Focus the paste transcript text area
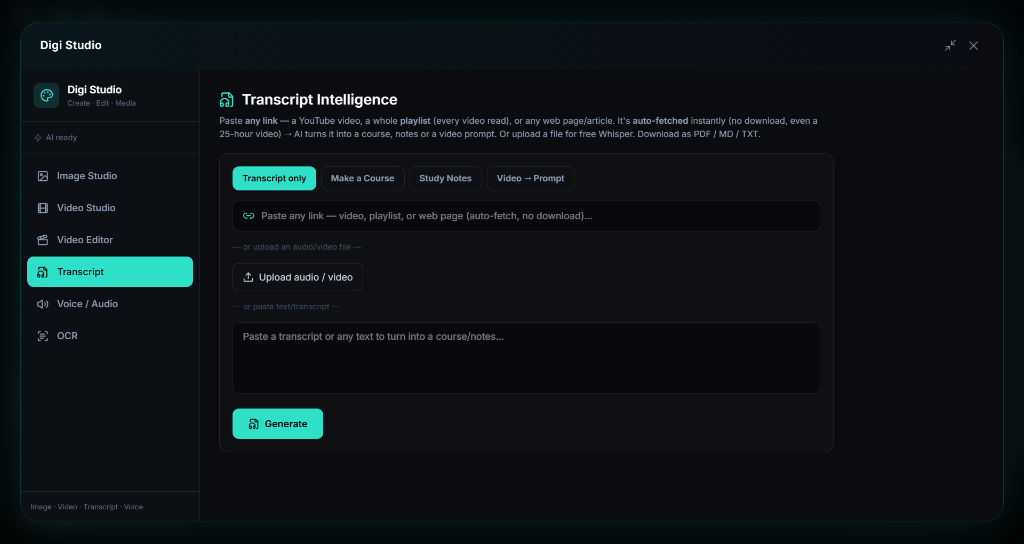1024x544 pixels. pos(526,358)
